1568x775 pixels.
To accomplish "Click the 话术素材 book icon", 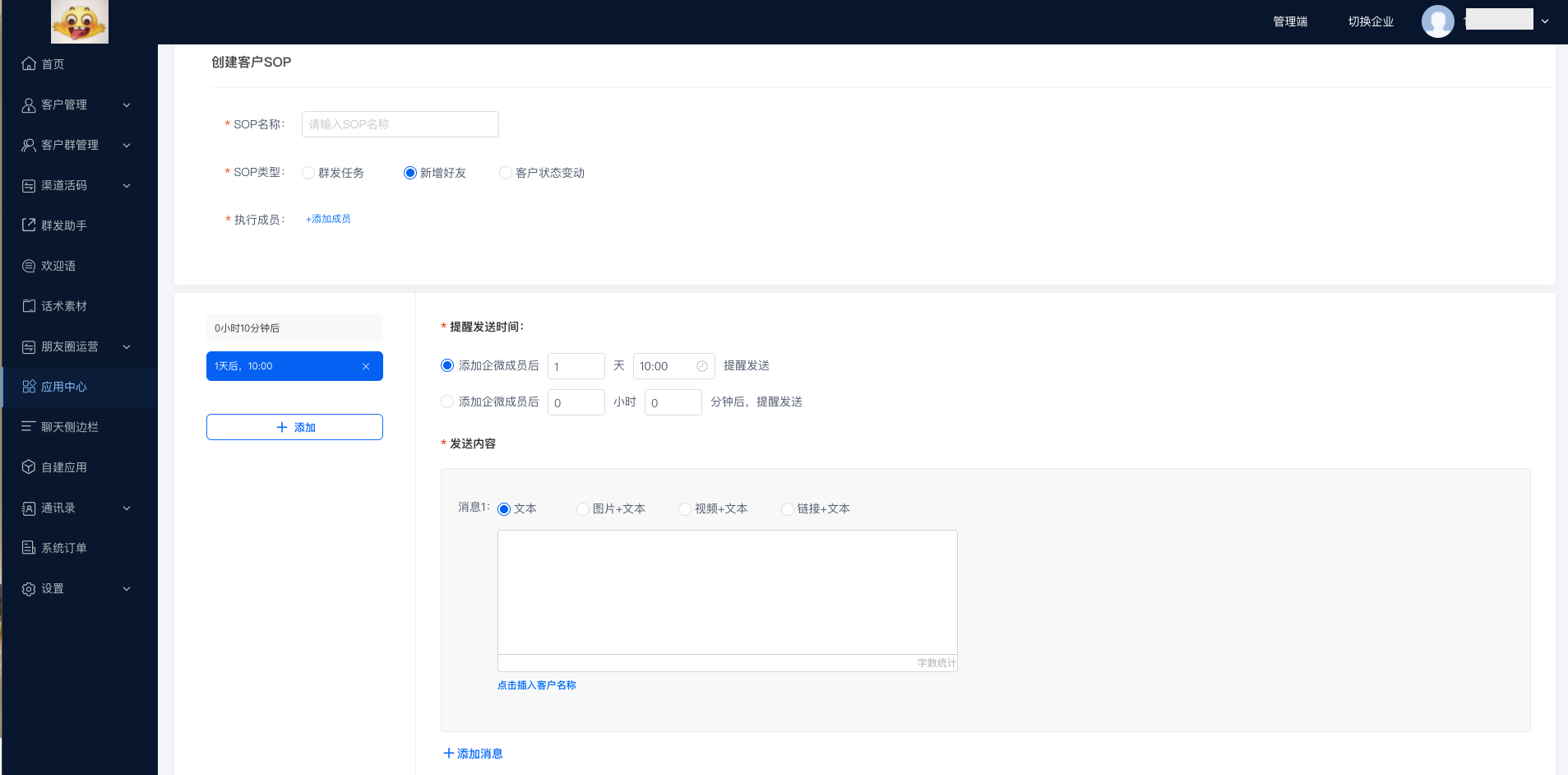I will pyautogui.click(x=29, y=306).
